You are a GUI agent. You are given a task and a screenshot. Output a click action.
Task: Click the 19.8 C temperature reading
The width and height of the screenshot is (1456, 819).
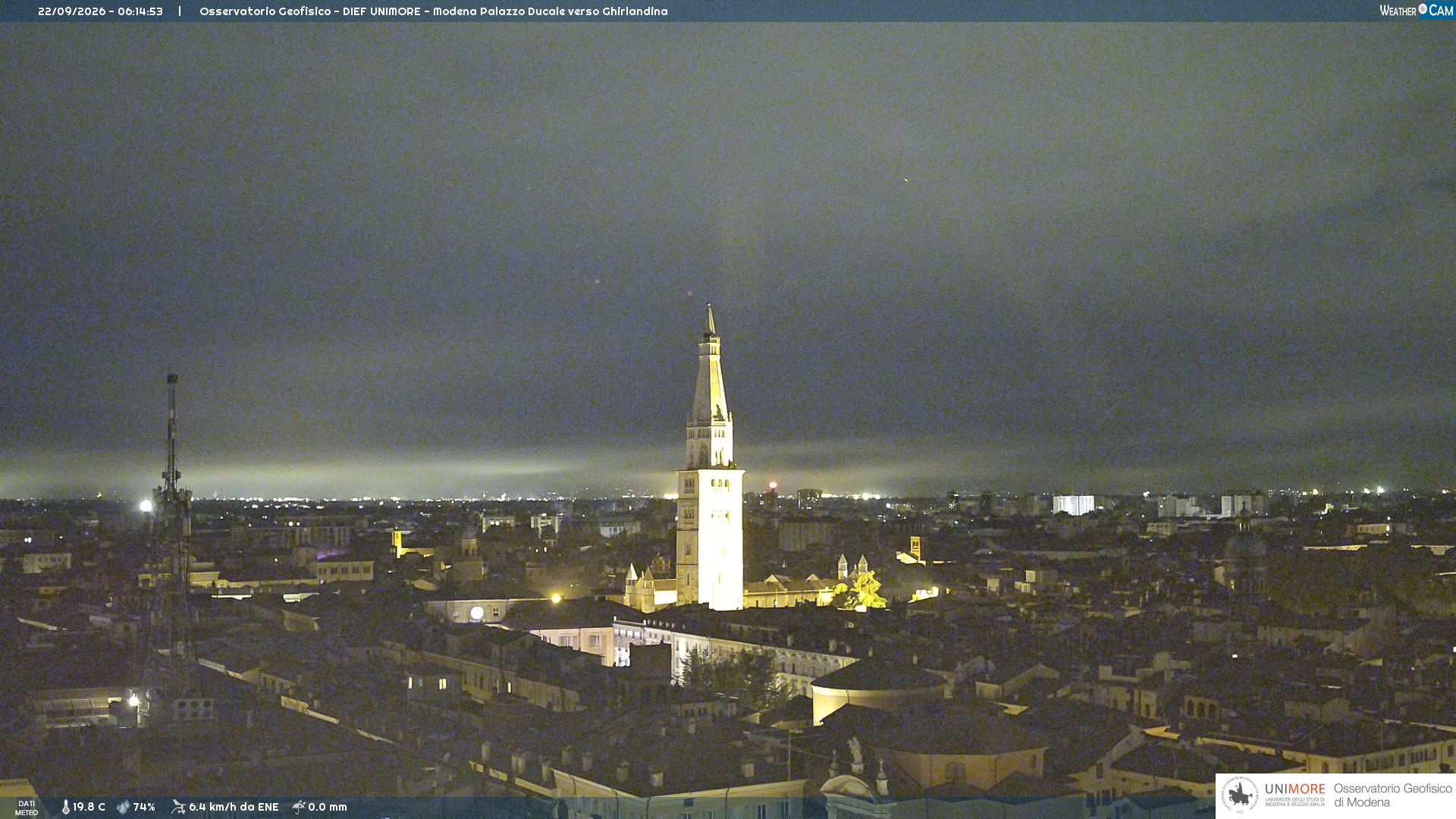[89, 807]
